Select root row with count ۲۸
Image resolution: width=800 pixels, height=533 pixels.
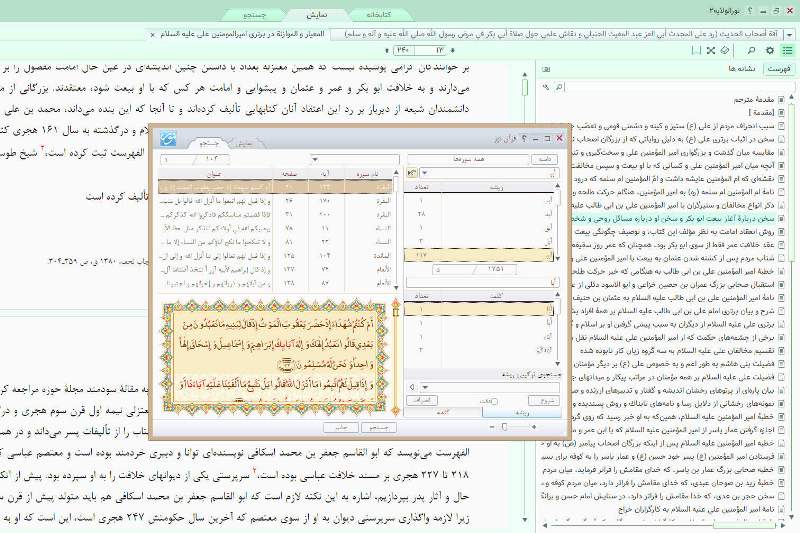pos(480,214)
